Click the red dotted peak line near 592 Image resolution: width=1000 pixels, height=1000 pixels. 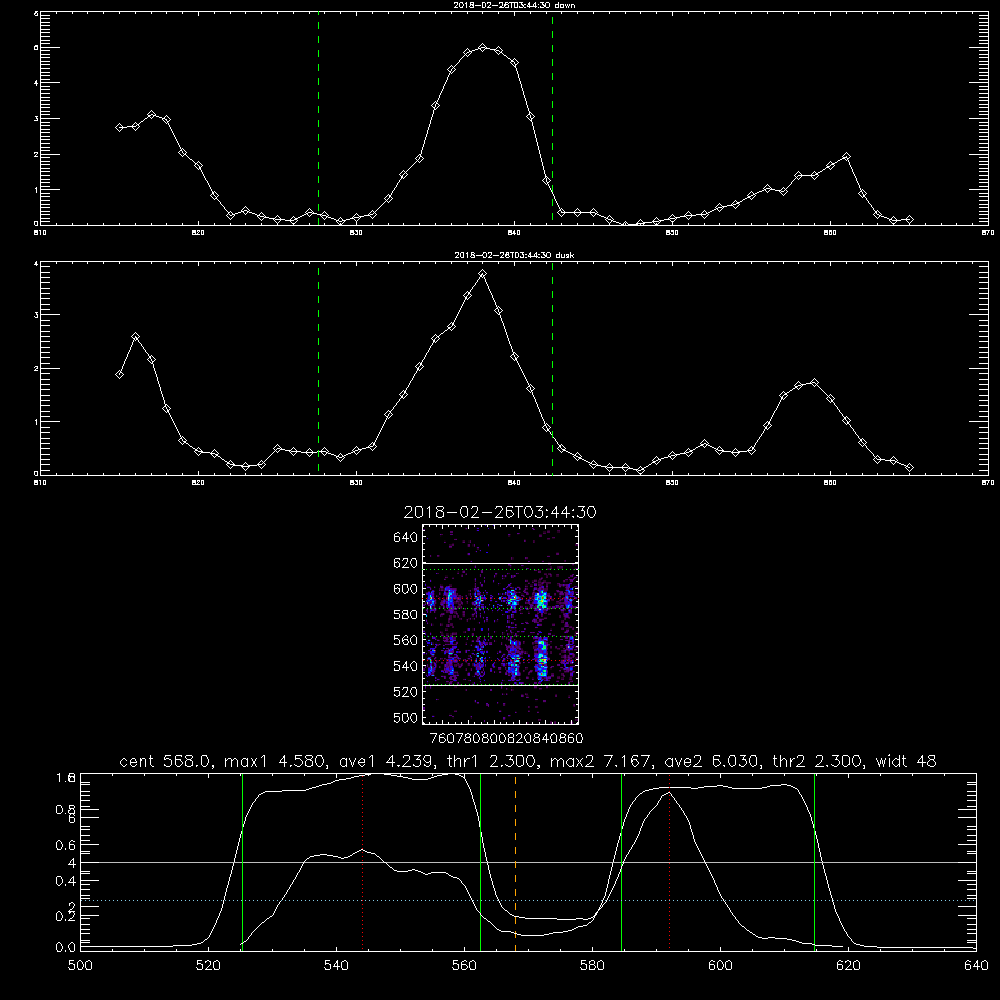point(670,861)
